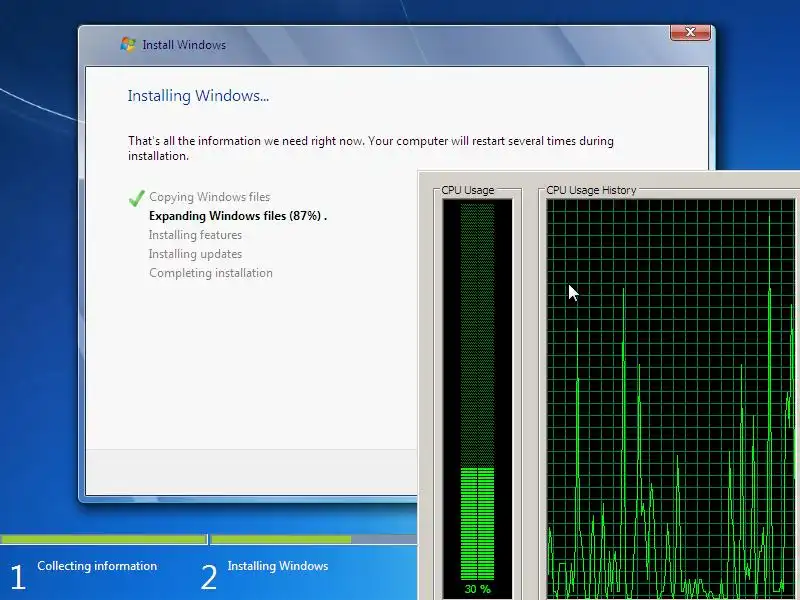Click the CPU Usage meter bar
Viewport: 800px width, 600px height.
click(x=478, y=391)
